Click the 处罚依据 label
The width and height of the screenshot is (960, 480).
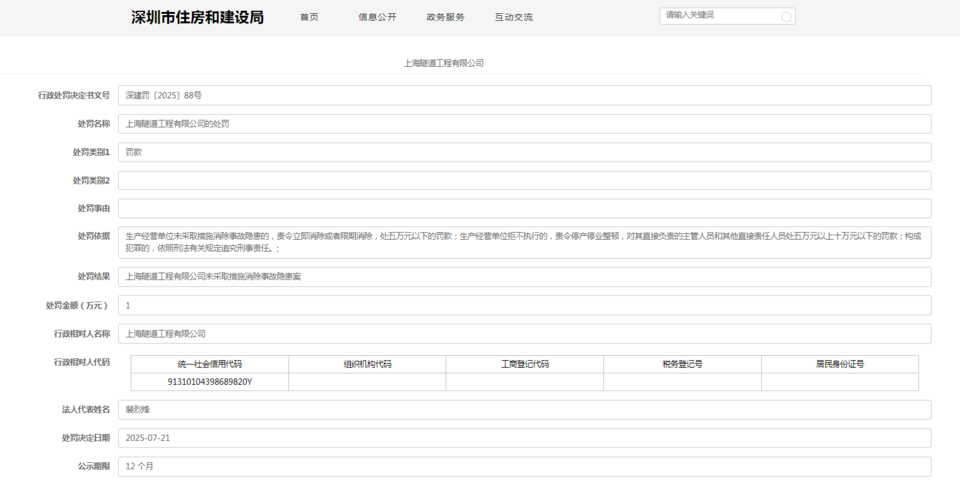(x=94, y=236)
